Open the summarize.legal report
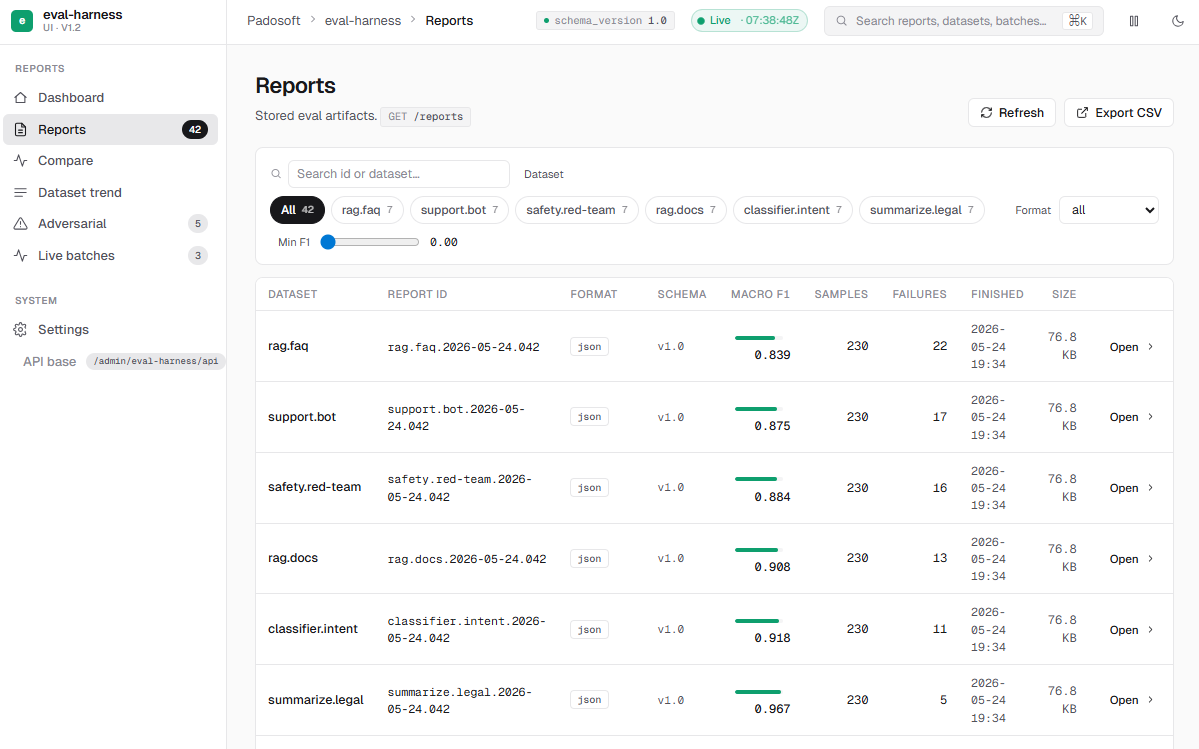Image resolution: width=1199 pixels, height=749 pixels. [1131, 700]
